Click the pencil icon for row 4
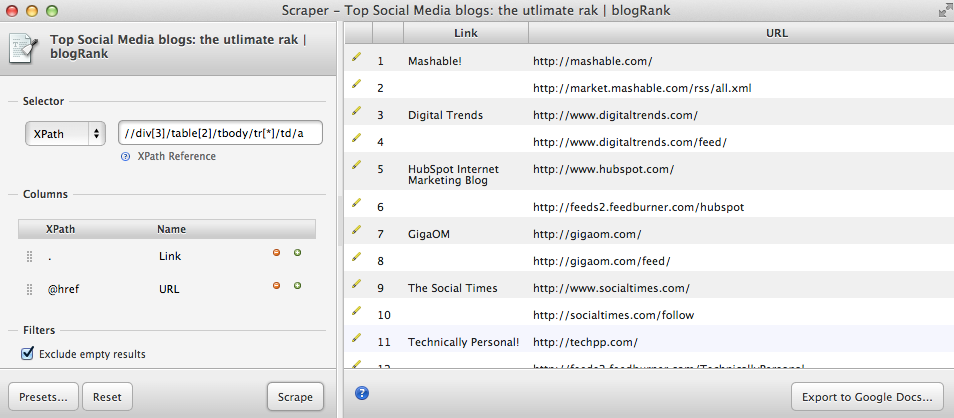This screenshot has width=954, height=418. [x=357, y=138]
